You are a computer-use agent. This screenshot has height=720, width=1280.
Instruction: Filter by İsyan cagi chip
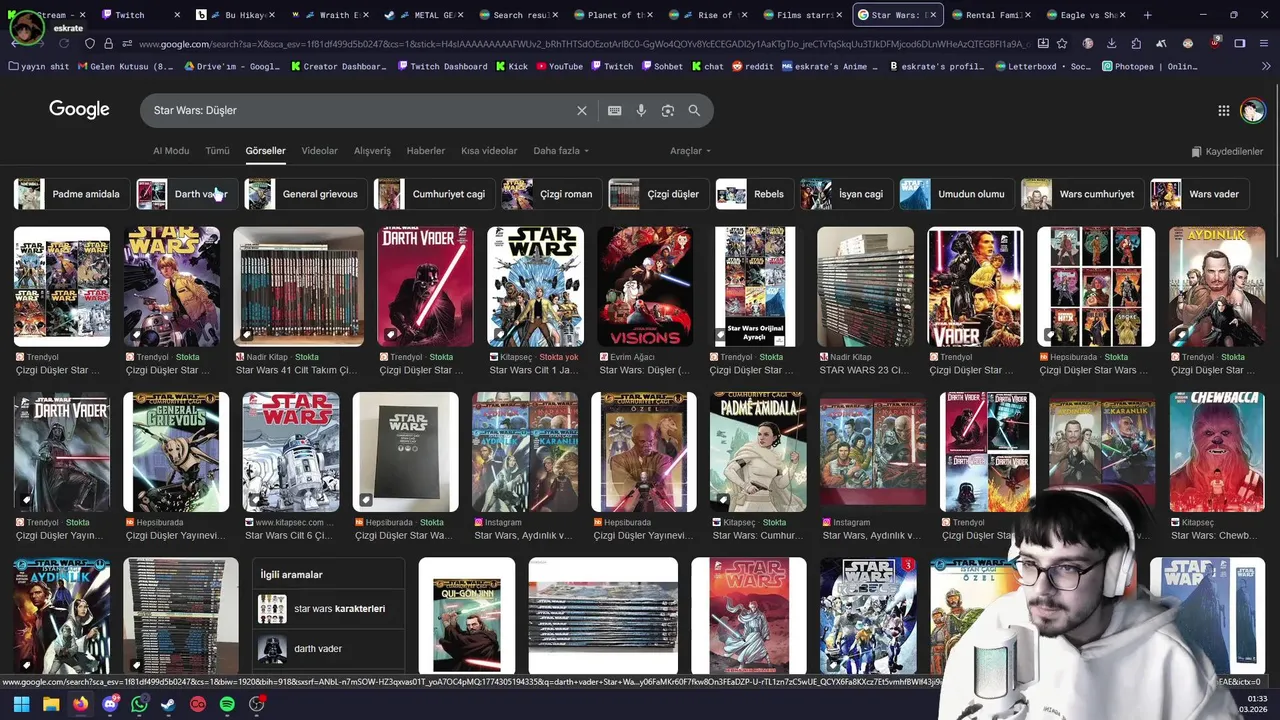845,194
